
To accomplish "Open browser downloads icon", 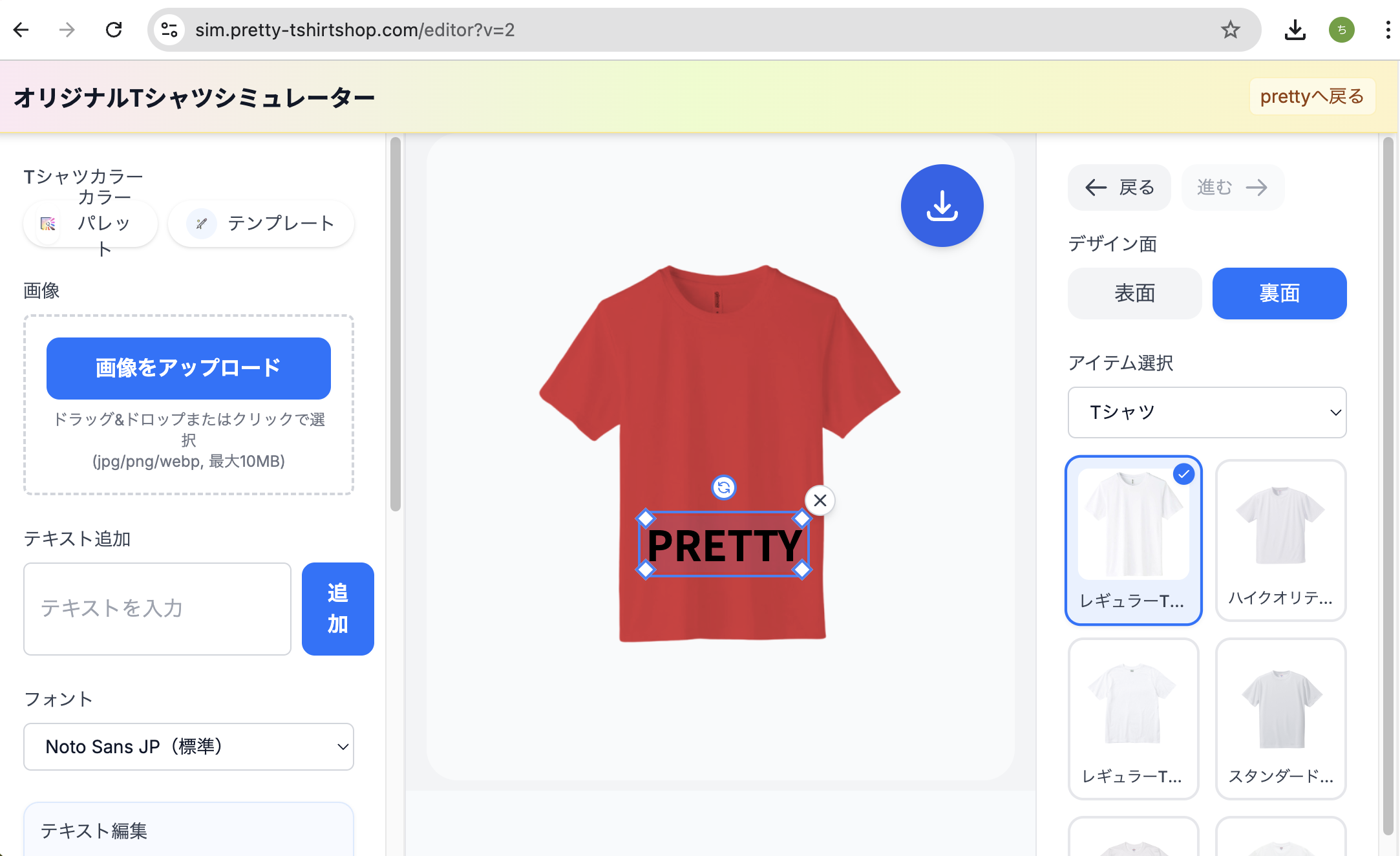I will tap(1295, 30).
